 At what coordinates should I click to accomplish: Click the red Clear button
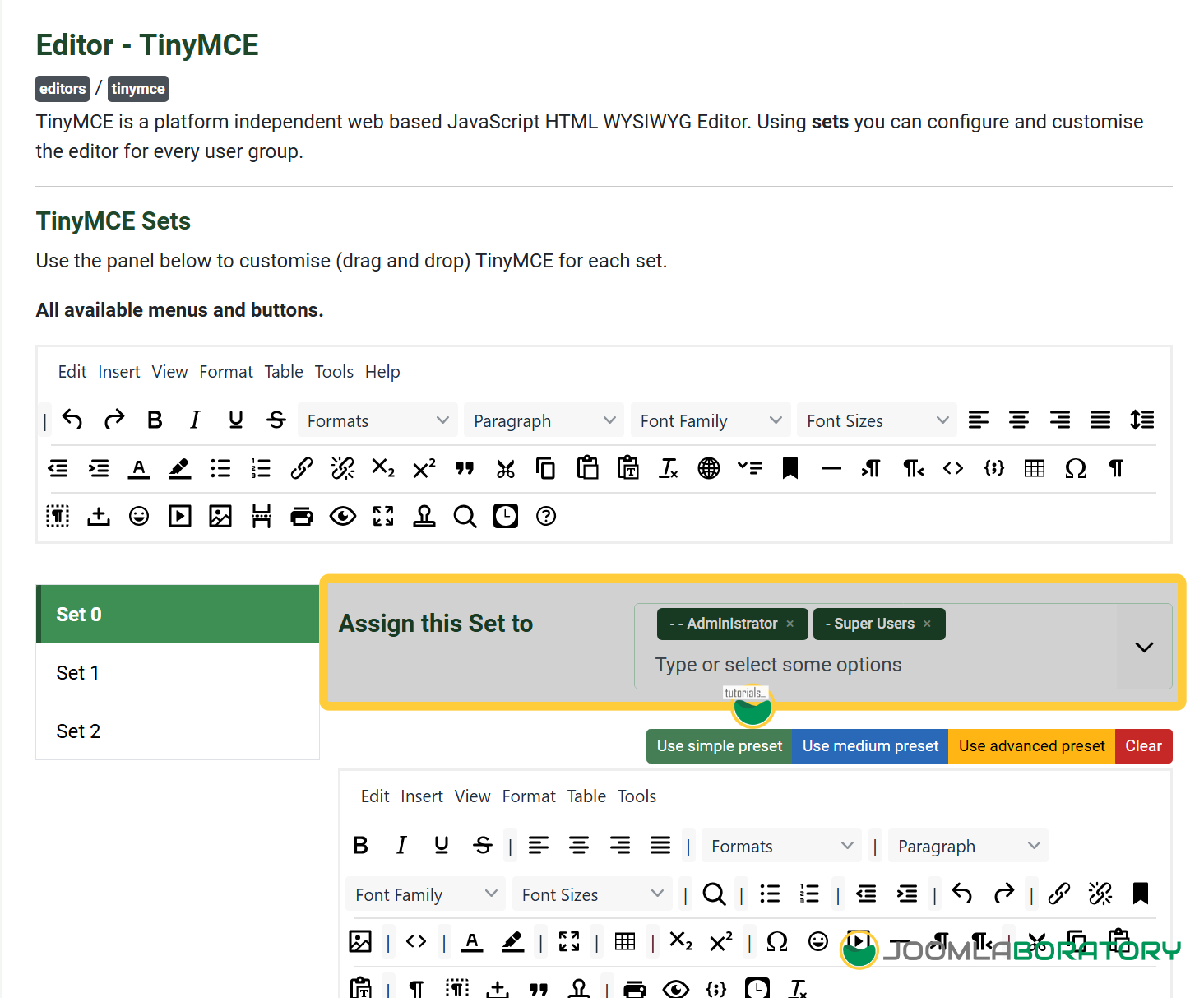(1143, 746)
